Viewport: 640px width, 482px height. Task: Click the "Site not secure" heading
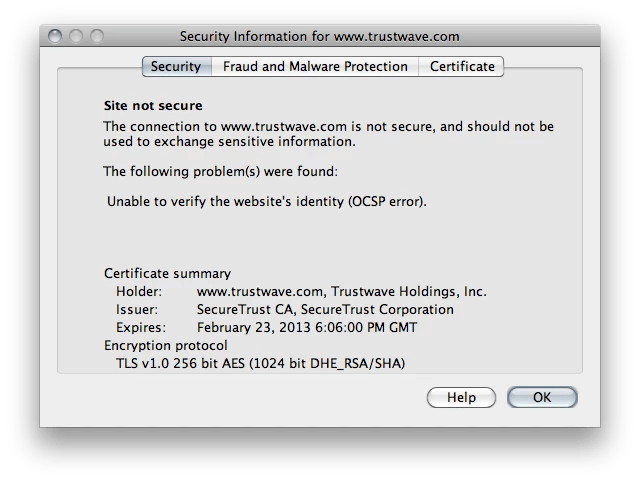point(153,105)
